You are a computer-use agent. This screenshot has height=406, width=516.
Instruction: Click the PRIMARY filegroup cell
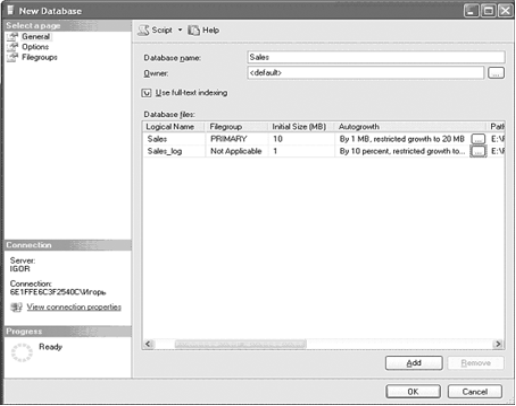tap(236, 139)
